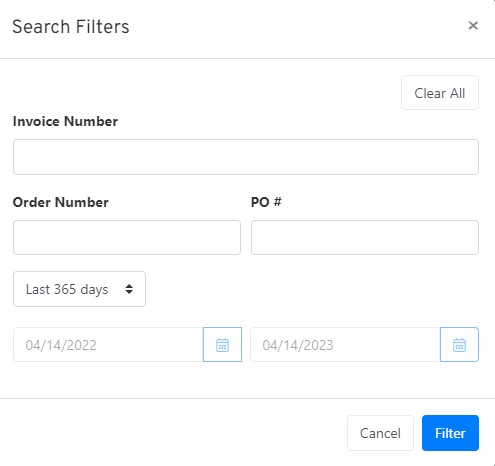The height and width of the screenshot is (466, 495).
Task: Dismiss the dialog using Cancel
Action: point(380,433)
